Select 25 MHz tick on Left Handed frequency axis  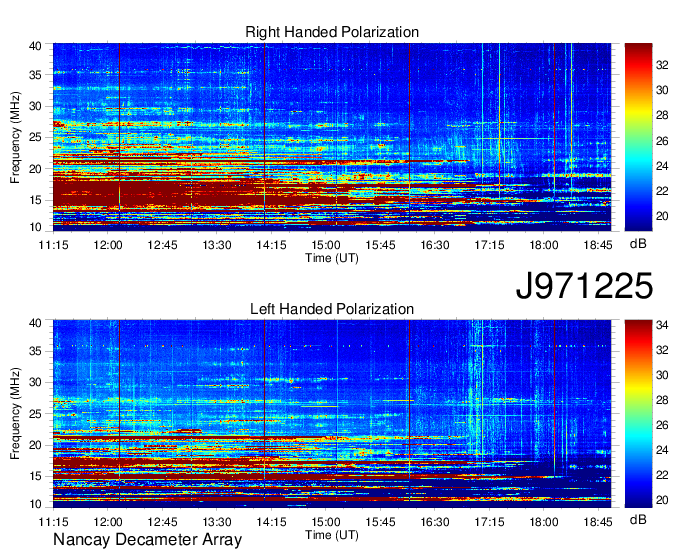tap(35, 414)
